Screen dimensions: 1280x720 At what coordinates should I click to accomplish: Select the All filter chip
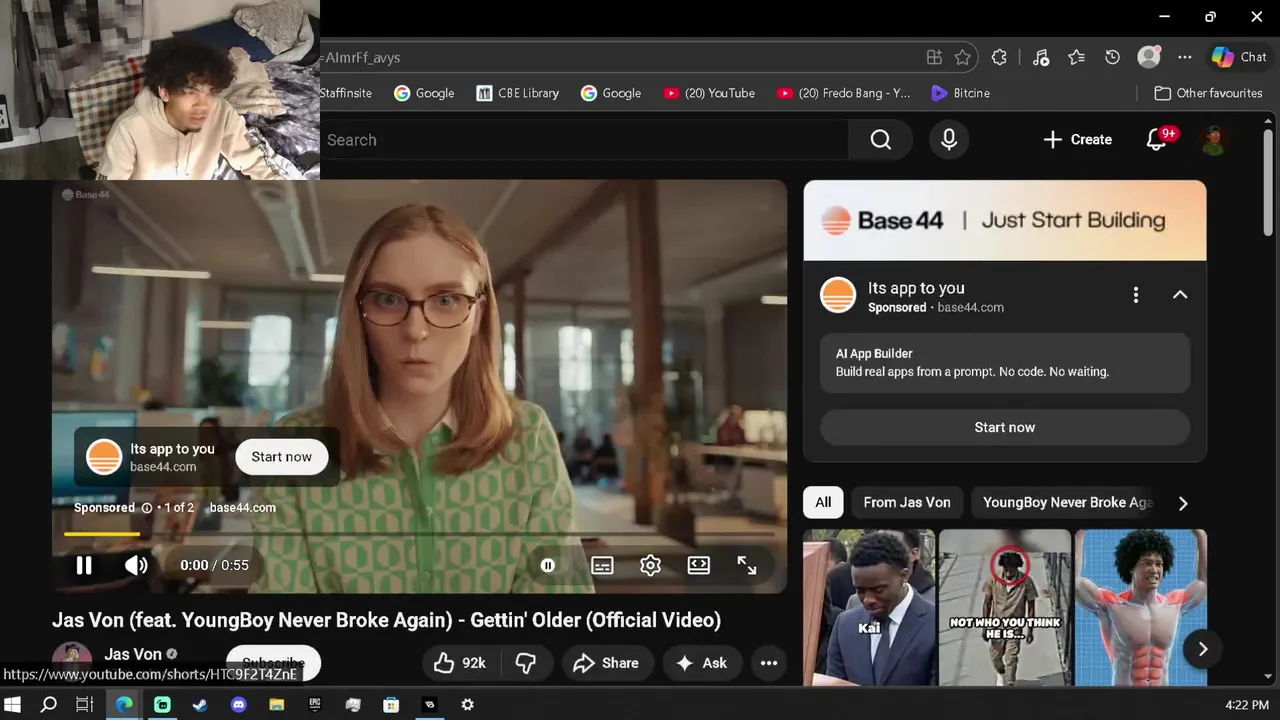(823, 502)
